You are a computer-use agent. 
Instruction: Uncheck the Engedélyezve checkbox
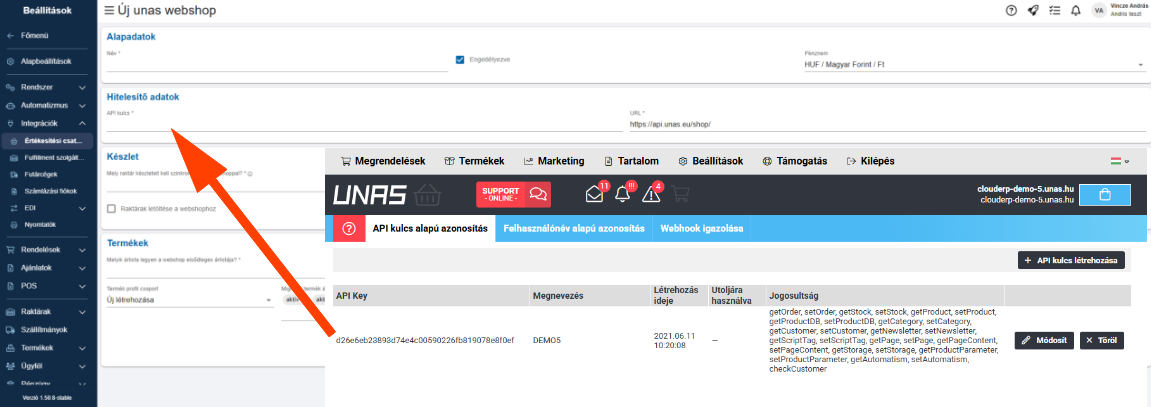coord(460,59)
